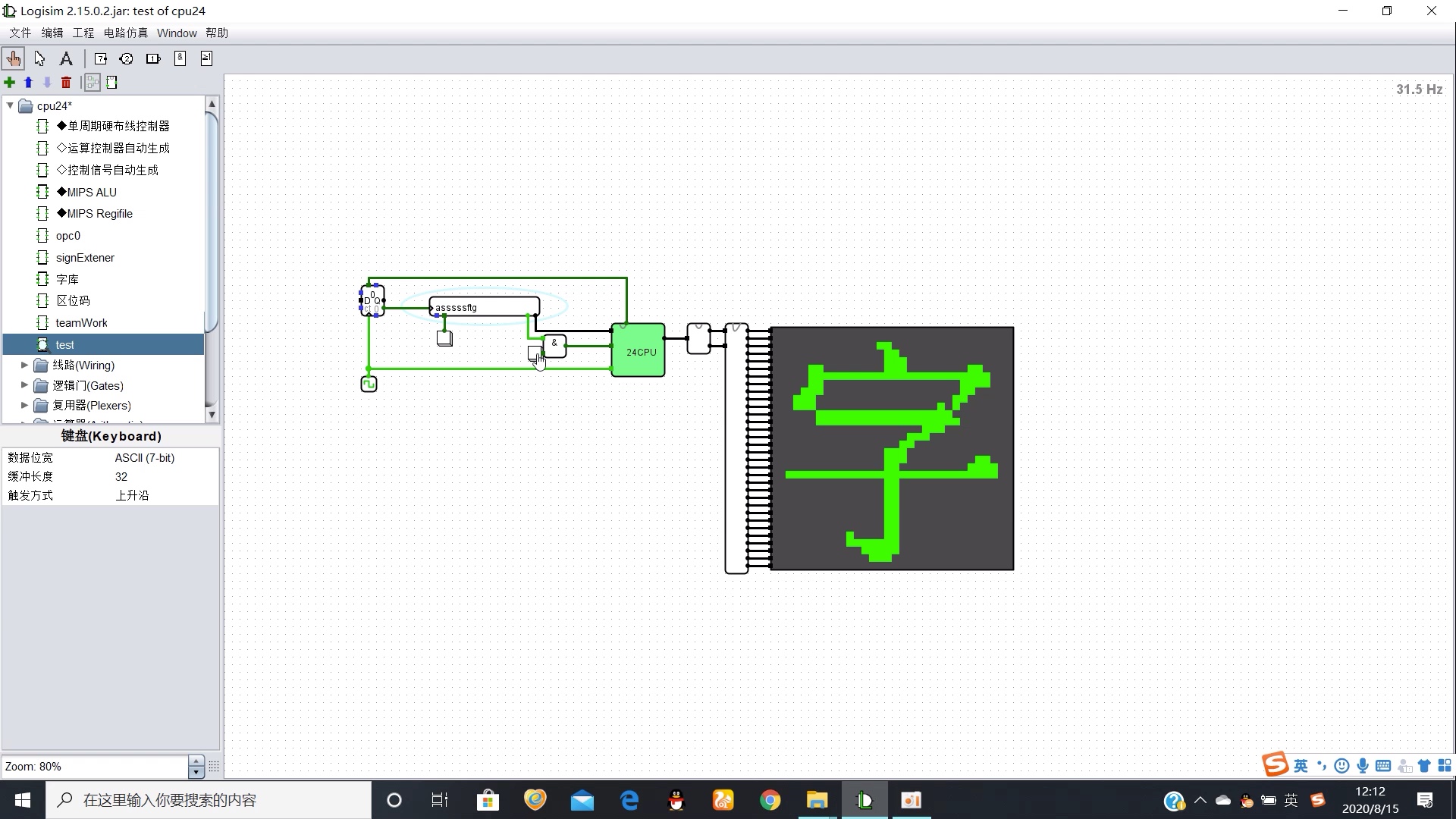This screenshot has height=819, width=1456.
Task: Select the arrow Edit tool
Action: tap(39, 58)
